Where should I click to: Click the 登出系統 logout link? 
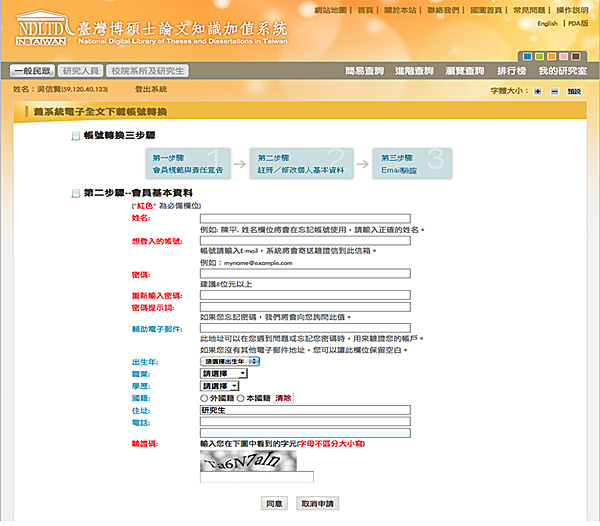(150, 90)
